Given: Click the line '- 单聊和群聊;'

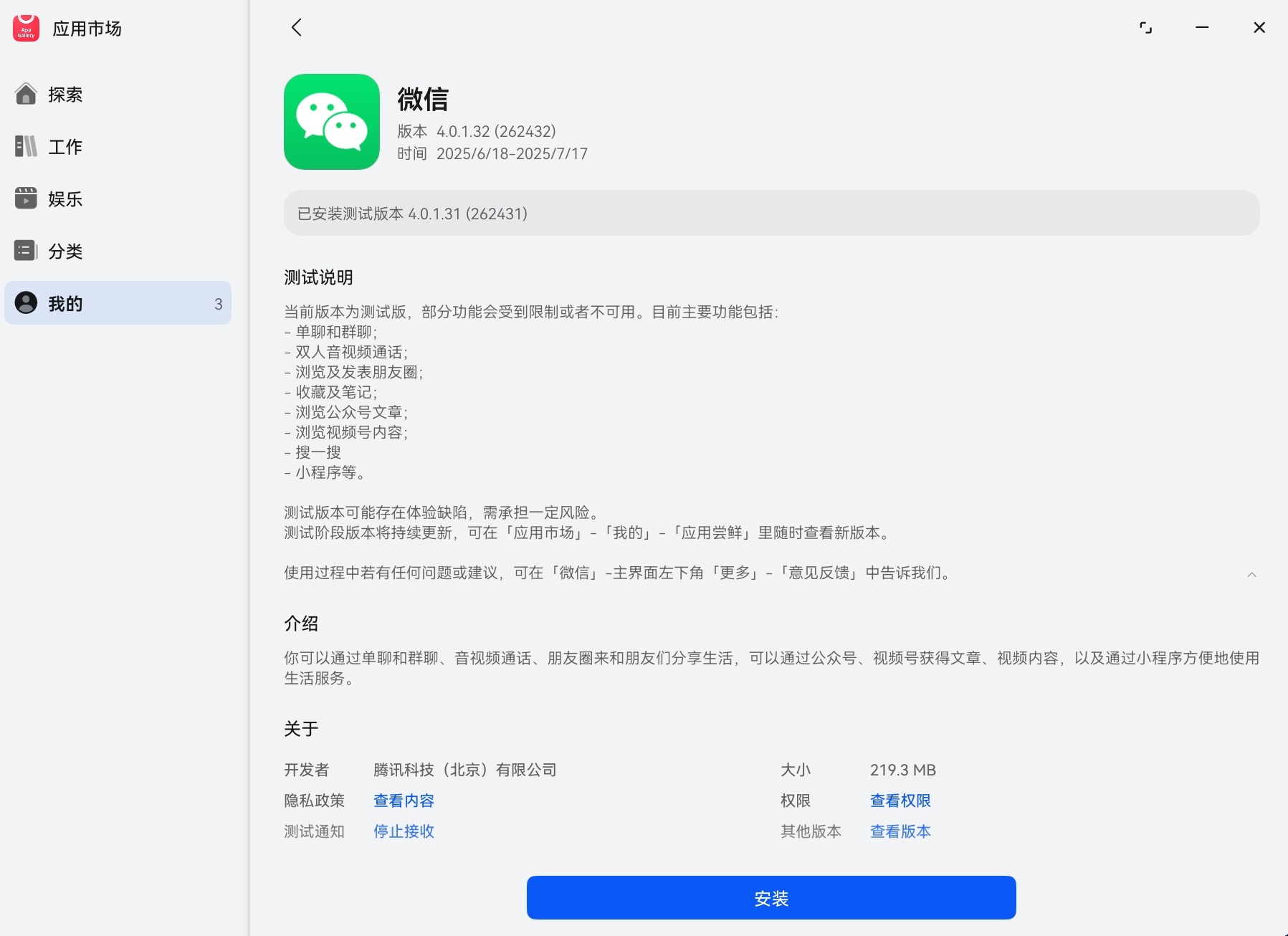Looking at the screenshot, I should (x=330, y=332).
